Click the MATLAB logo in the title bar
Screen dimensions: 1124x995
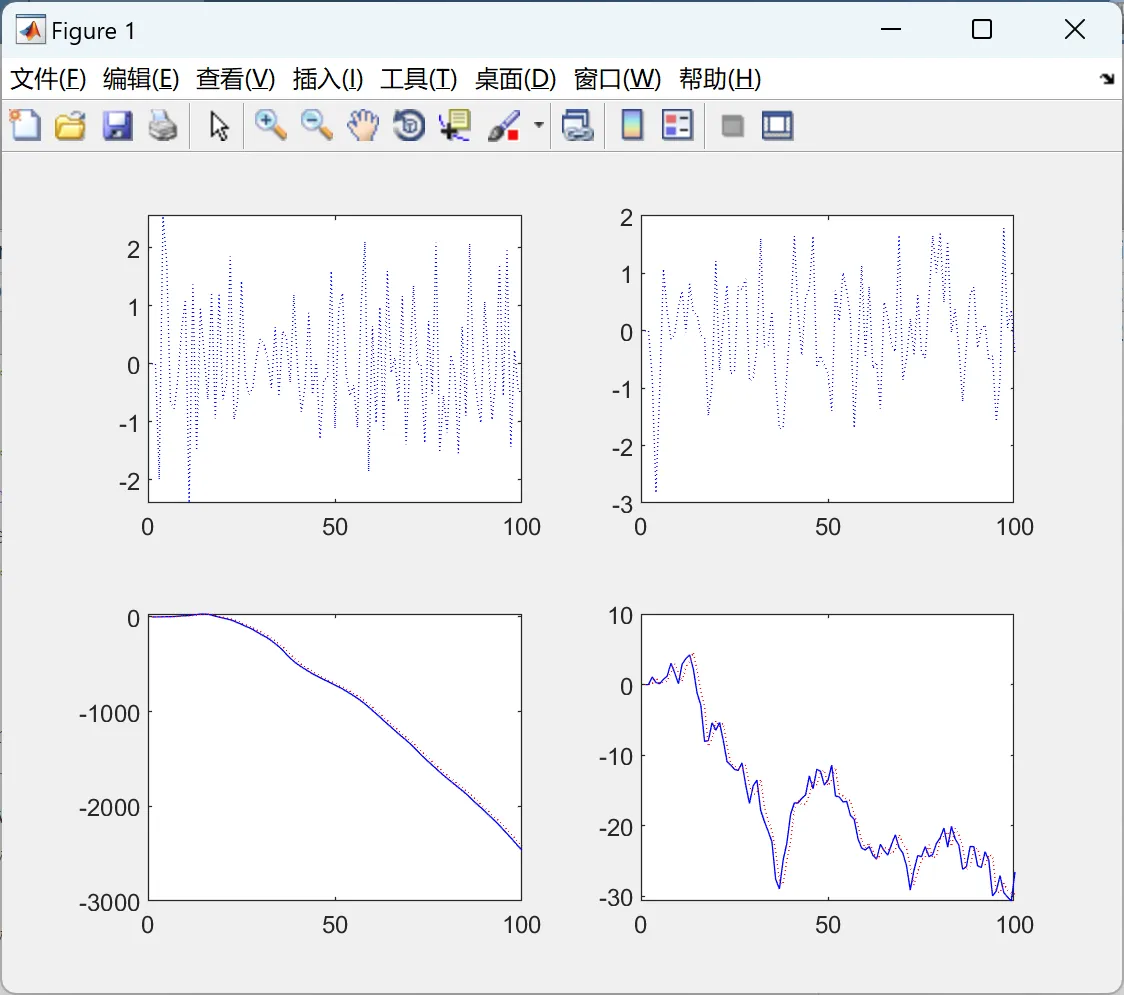pos(30,30)
